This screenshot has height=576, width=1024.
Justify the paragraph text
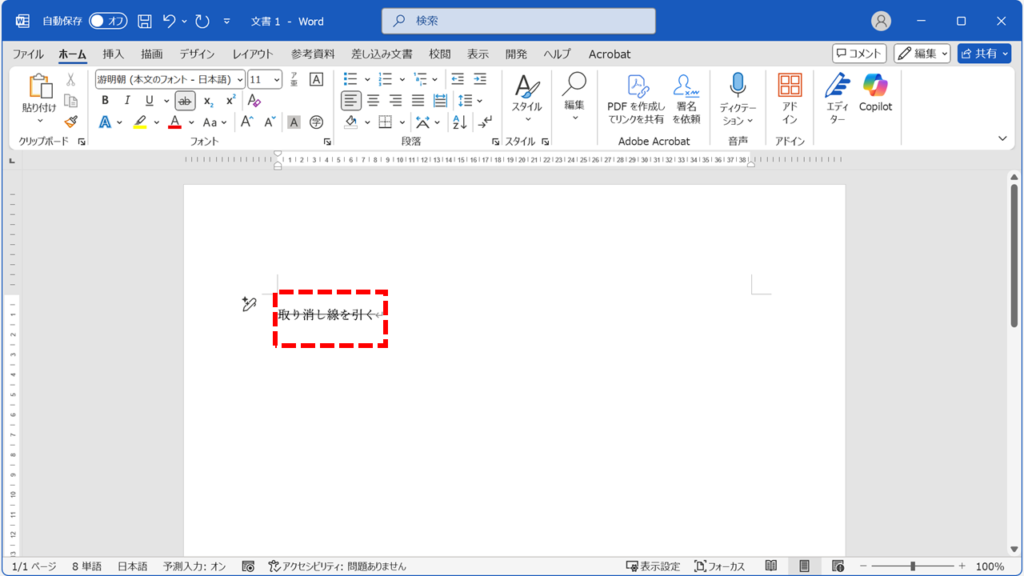click(417, 101)
